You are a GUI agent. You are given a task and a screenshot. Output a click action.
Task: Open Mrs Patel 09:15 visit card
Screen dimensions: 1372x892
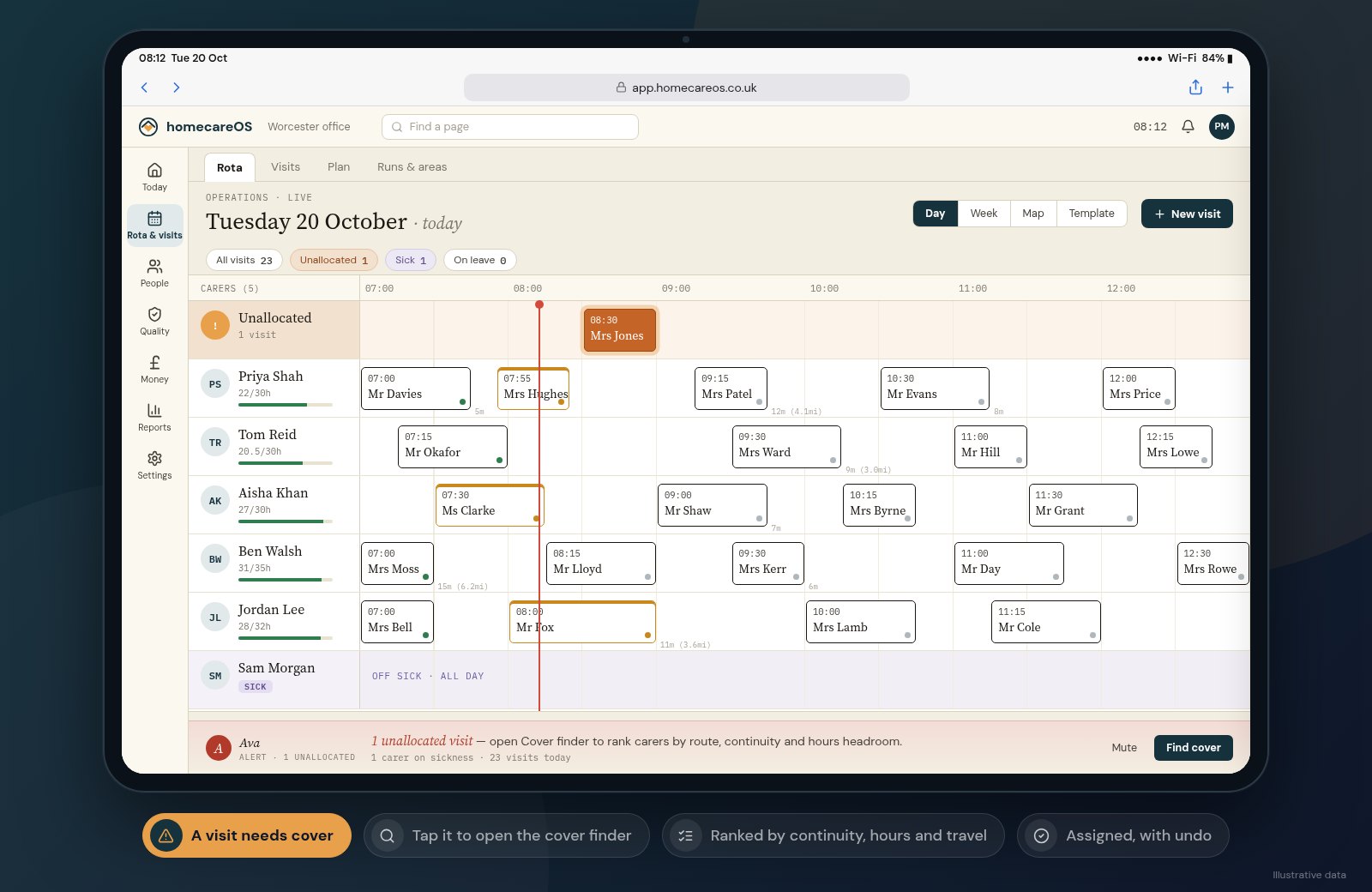(x=731, y=389)
